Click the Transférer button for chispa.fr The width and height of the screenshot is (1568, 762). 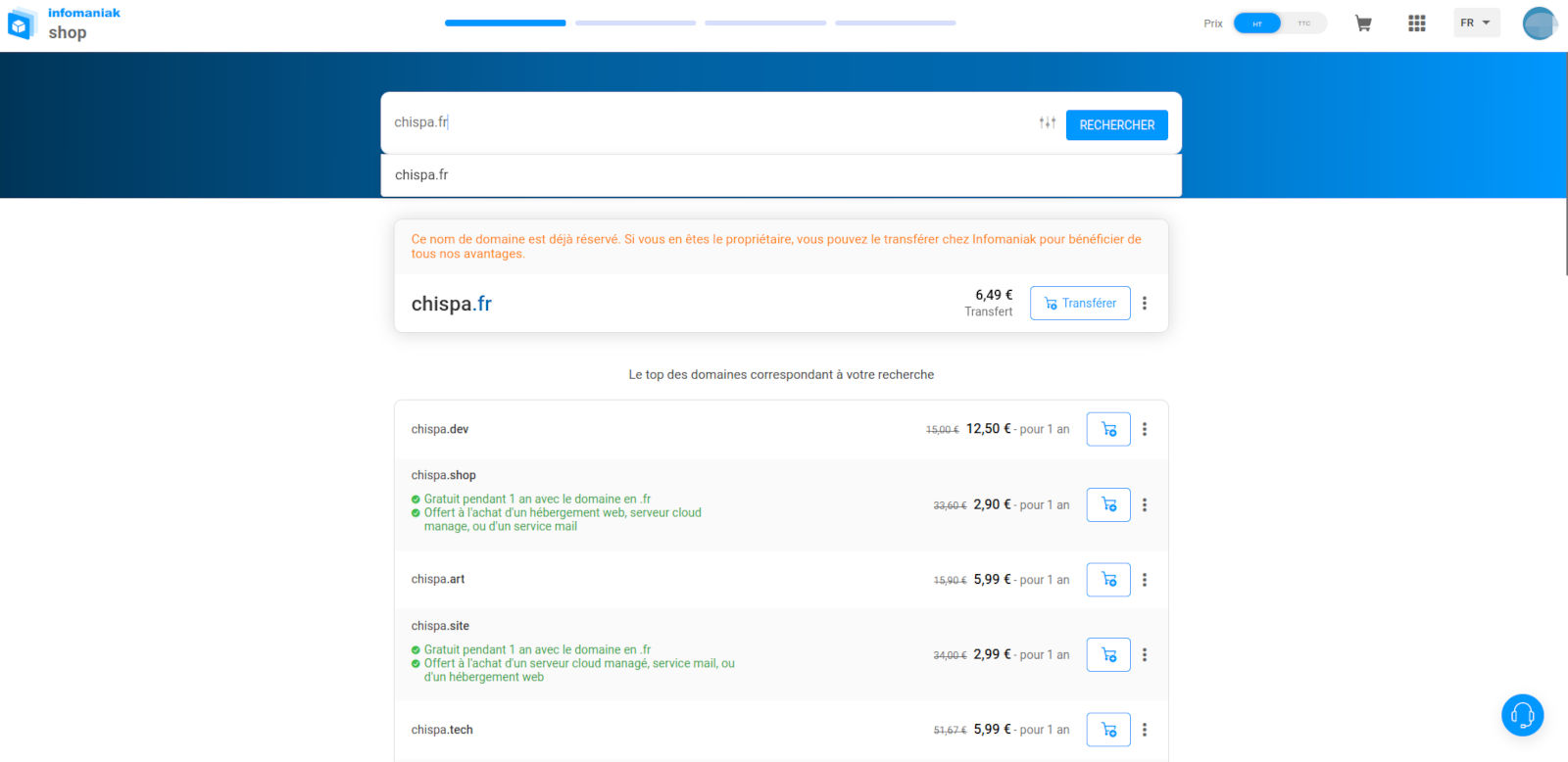(1080, 304)
